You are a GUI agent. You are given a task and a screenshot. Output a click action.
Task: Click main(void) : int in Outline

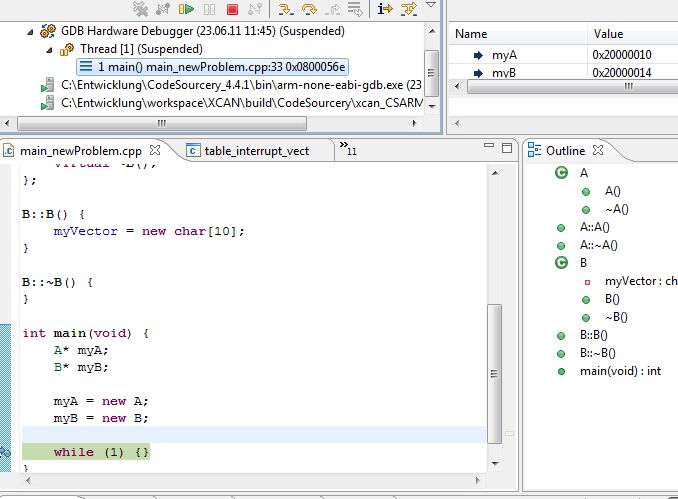click(620, 371)
